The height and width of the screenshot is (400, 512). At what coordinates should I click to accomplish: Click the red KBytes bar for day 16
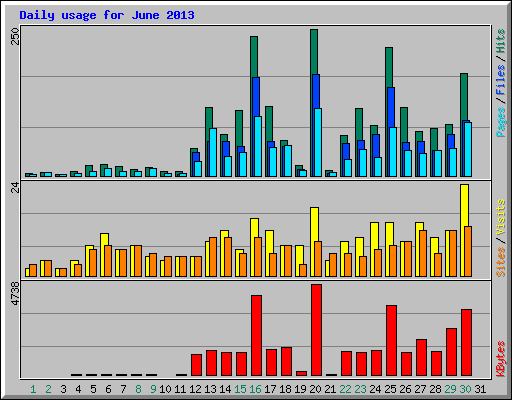(256, 335)
